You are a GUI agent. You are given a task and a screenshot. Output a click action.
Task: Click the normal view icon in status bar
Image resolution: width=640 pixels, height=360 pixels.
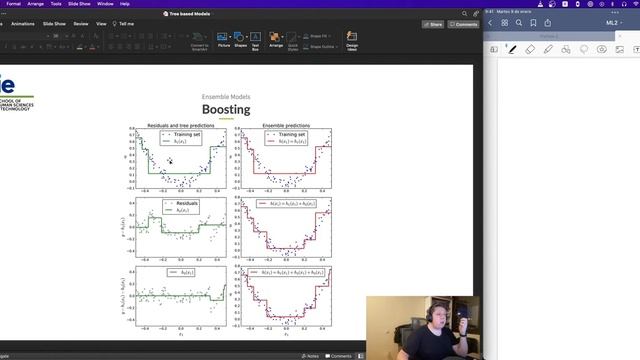click(360, 356)
